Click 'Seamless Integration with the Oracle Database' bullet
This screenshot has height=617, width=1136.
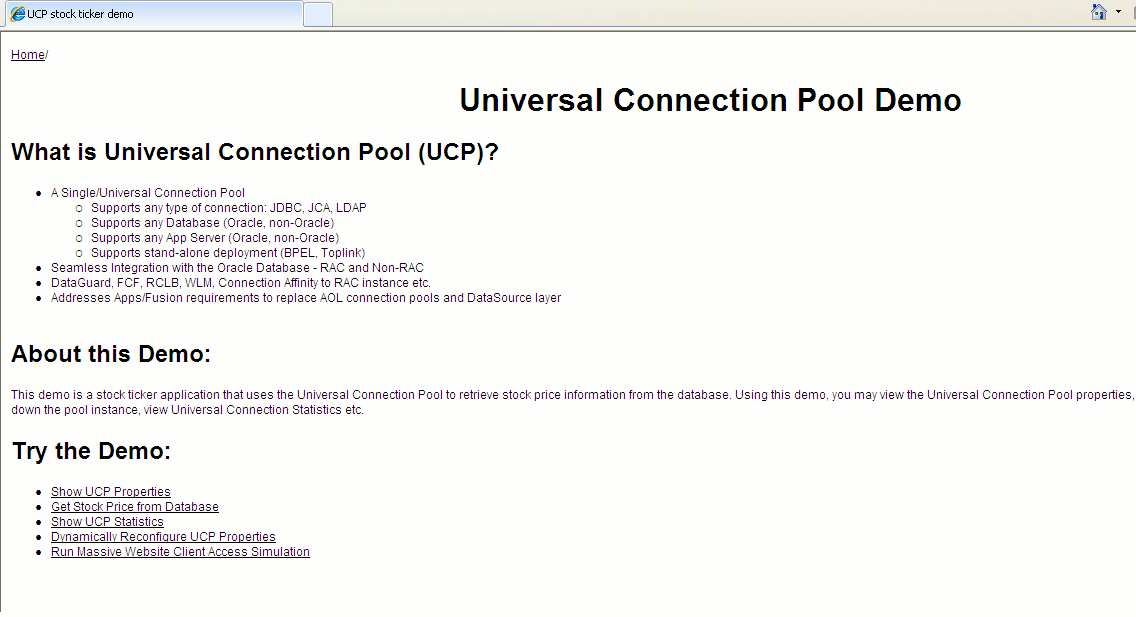(x=237, y=268)
